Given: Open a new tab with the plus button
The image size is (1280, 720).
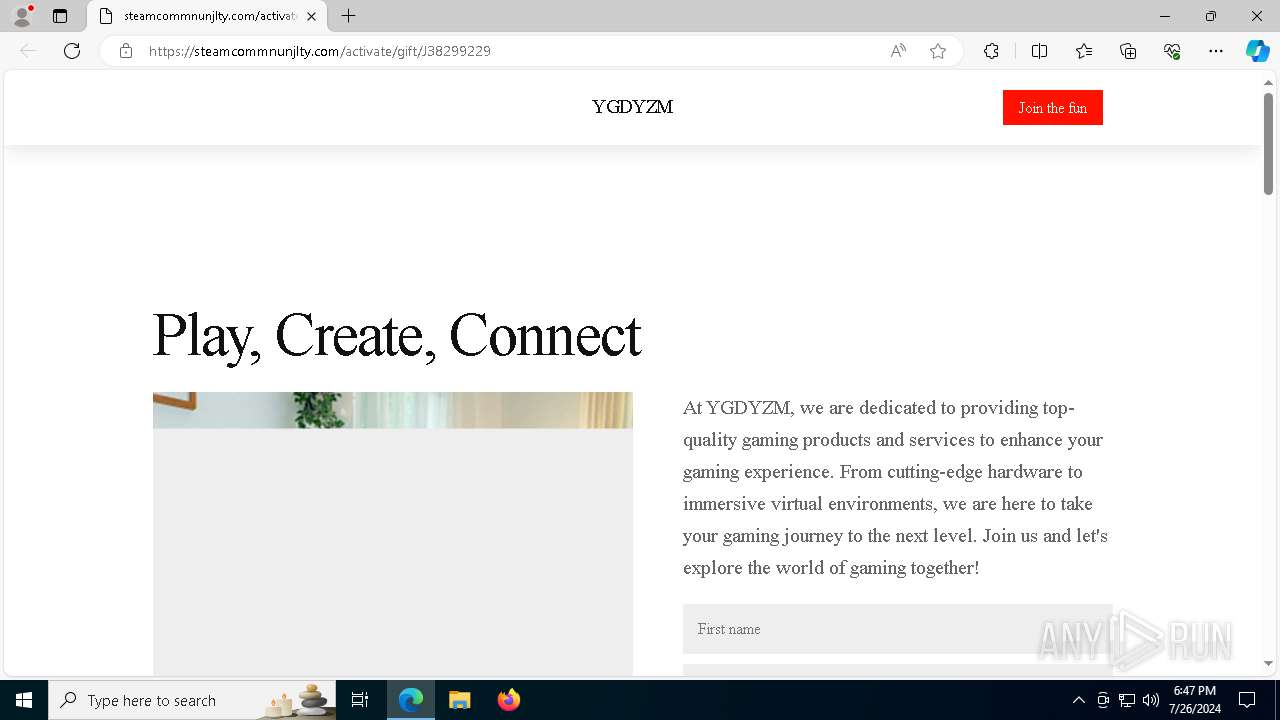Looking at the screenshot, I should coord(348,16).
